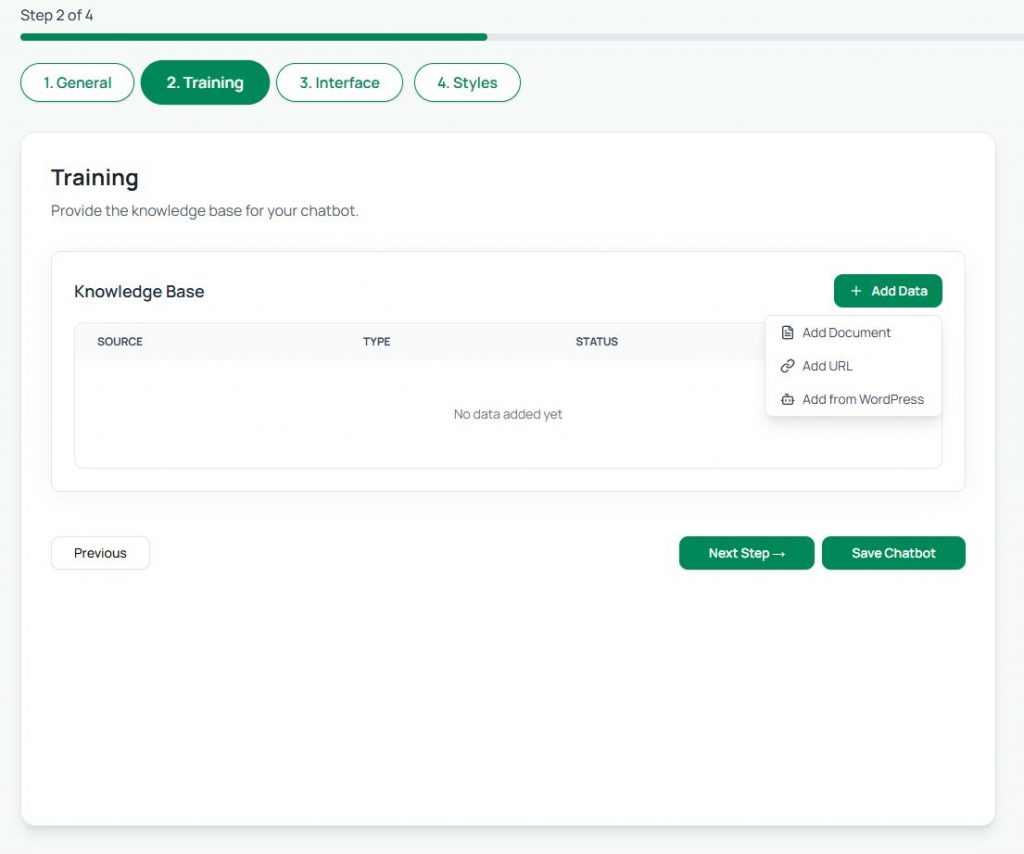1024x854 pixels.
Task: Open the 4. Styles tab
Action: click(x=467, y=82)
